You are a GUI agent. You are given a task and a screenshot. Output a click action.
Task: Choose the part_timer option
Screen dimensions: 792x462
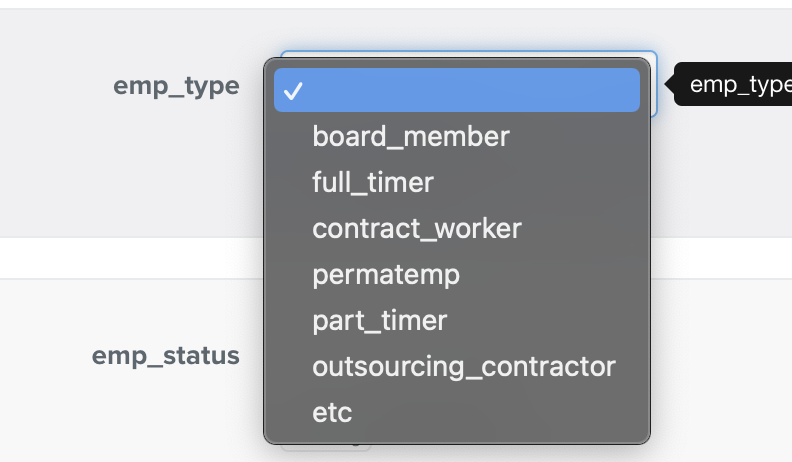[x=379, y=320]
